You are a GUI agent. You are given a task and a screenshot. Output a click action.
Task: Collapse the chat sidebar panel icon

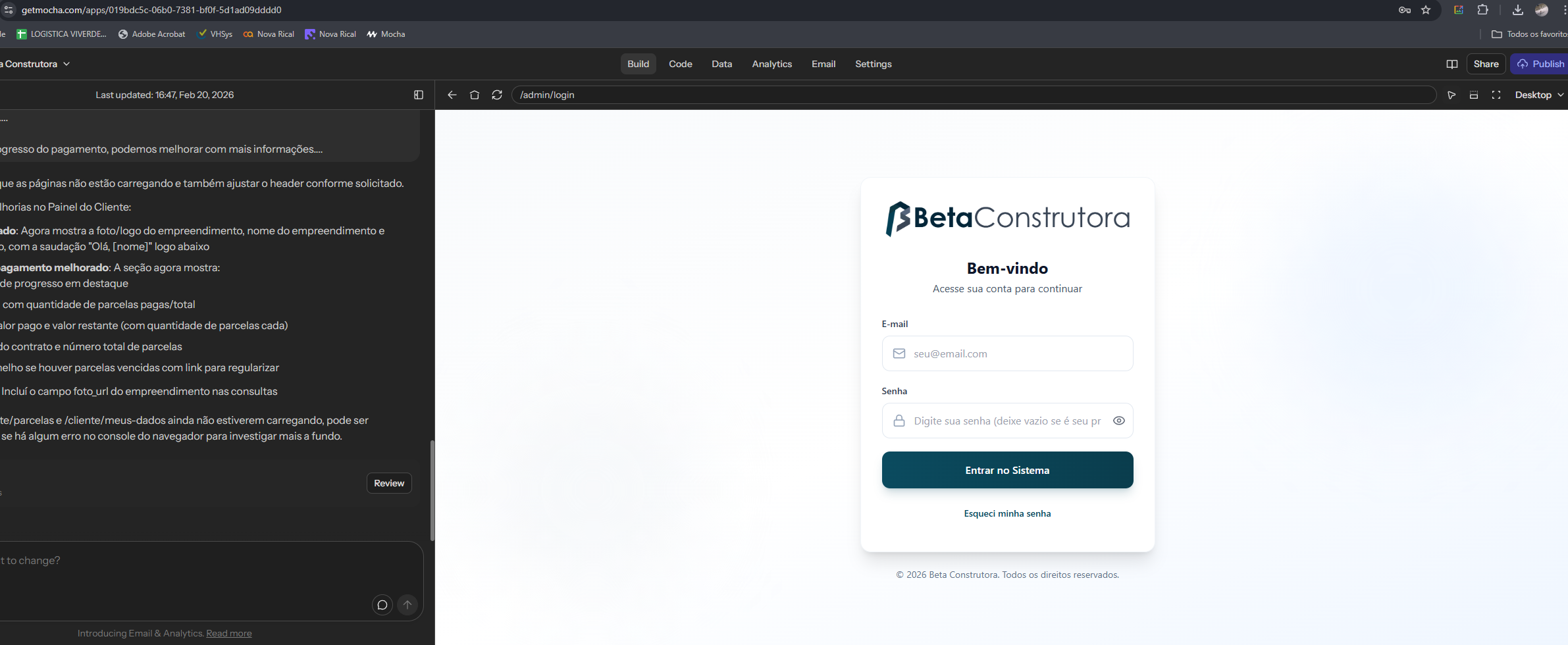point(418,95)
